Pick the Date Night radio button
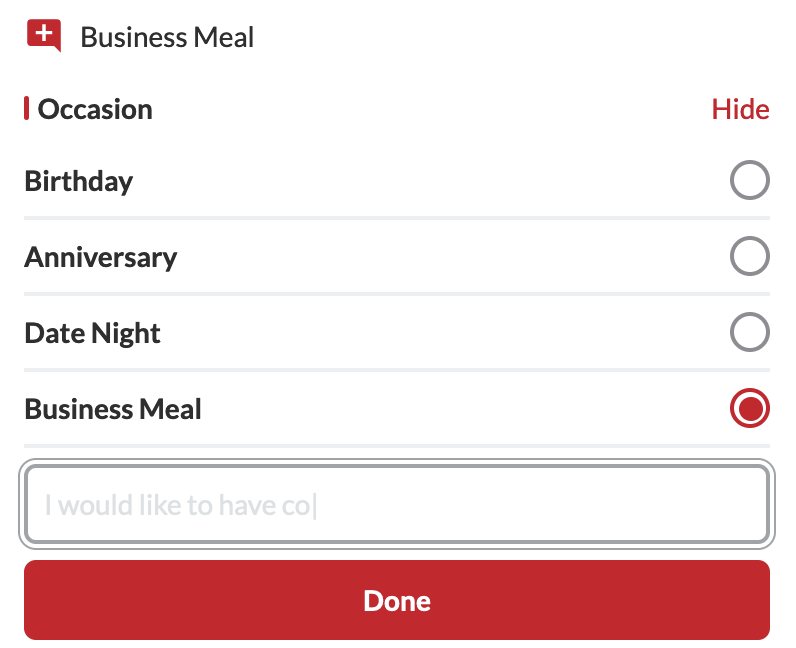The image size is (796, 648). (749, 333)
